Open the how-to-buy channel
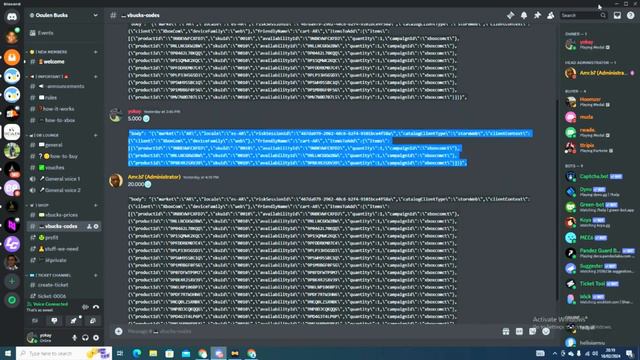The width and height of the screenshot is (640, 360). point(63,156)
